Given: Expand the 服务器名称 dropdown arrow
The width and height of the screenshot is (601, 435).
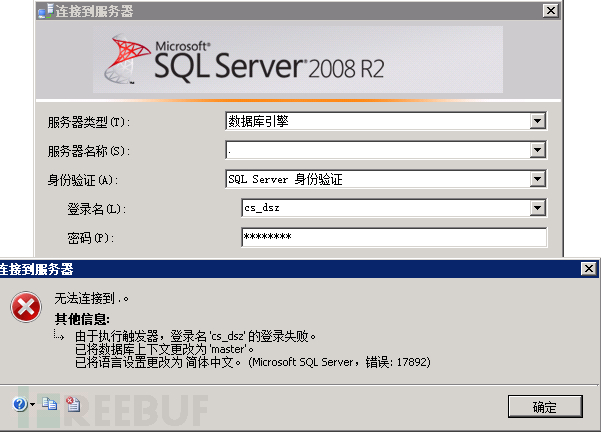Looking at the screenshot, I should [538, 150].
